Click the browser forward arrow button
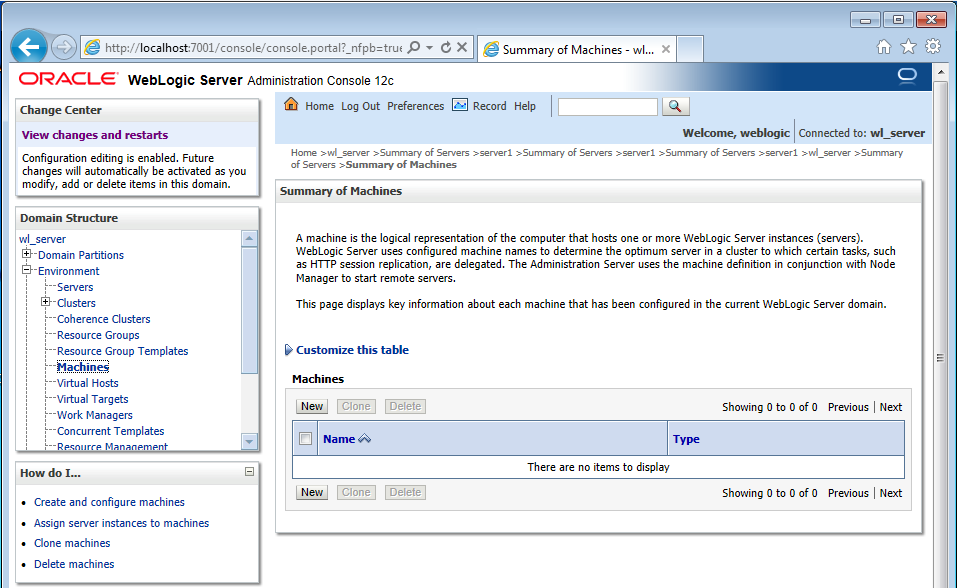 [x=63, y=47]
